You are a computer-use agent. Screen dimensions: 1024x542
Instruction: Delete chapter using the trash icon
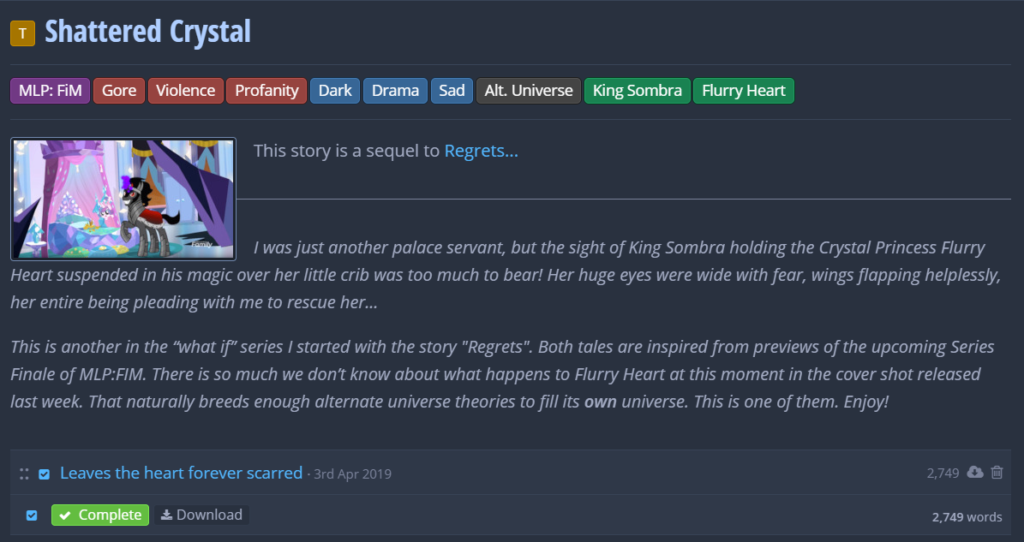(x=996, y=472)
